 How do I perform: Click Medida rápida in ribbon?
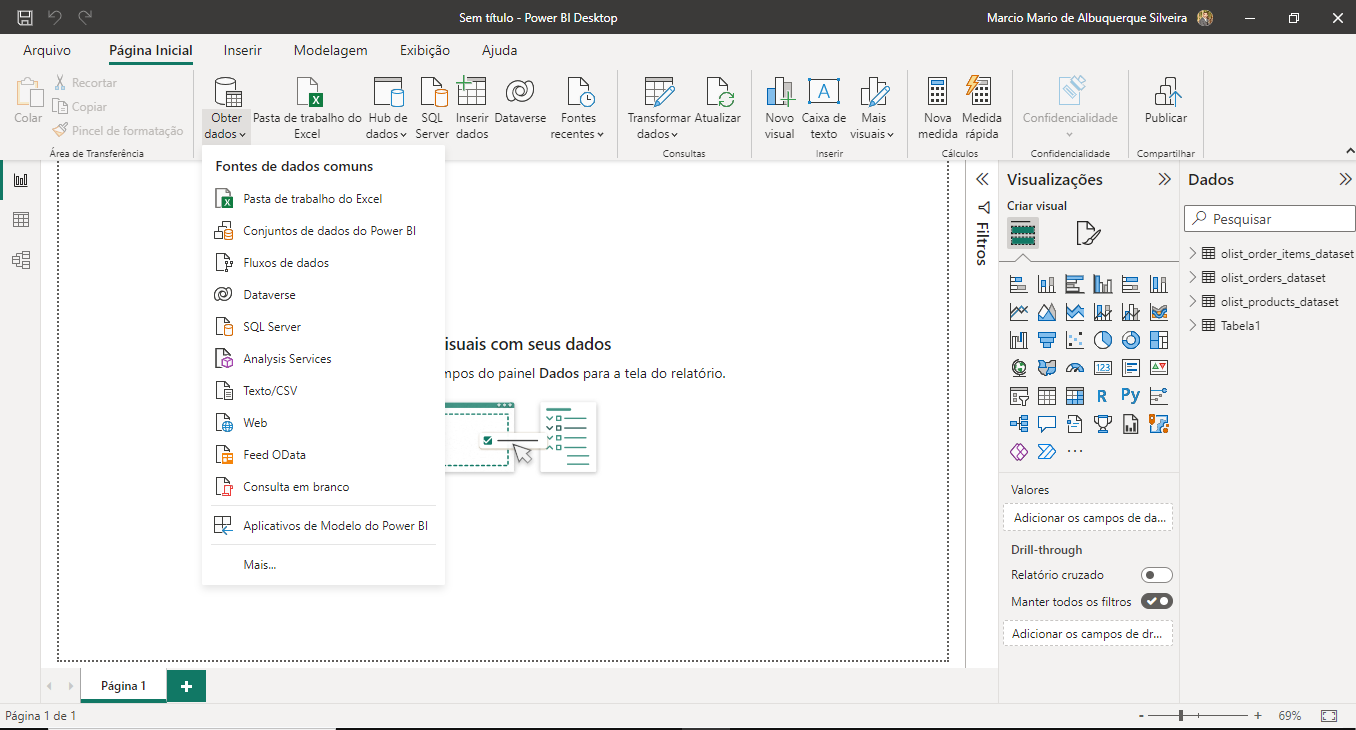coord(981,109)
